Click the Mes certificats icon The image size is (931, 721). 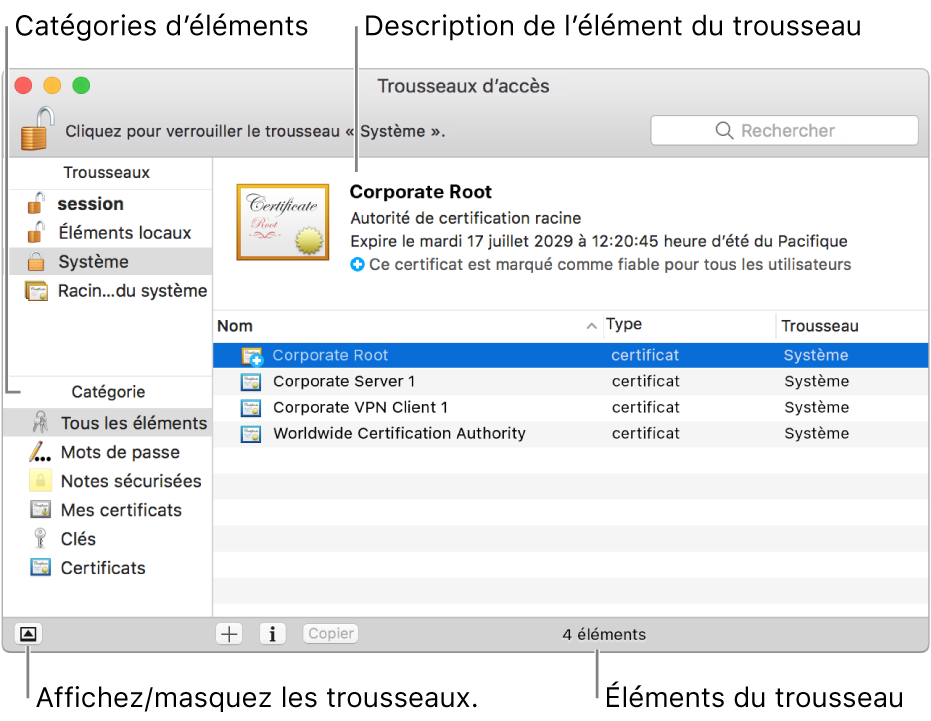[x=40, y=510]
